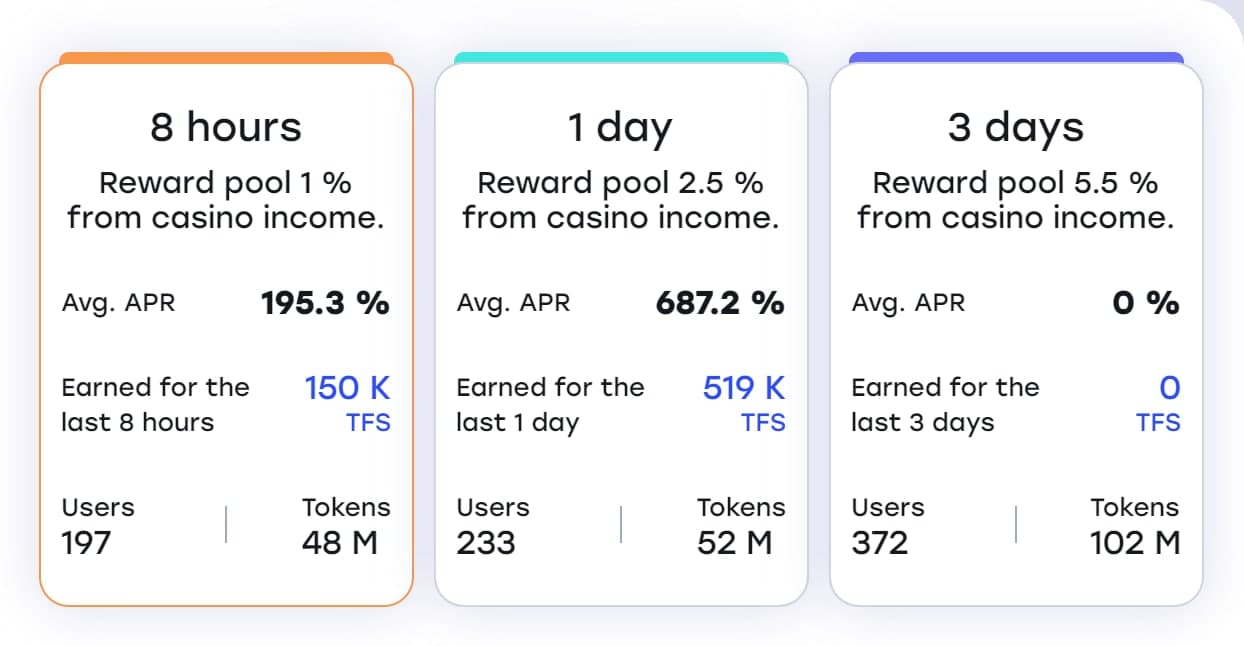Click the 195.3 % Avg. APR value
Screen dimensions: 1244x646
click(325, 303)
